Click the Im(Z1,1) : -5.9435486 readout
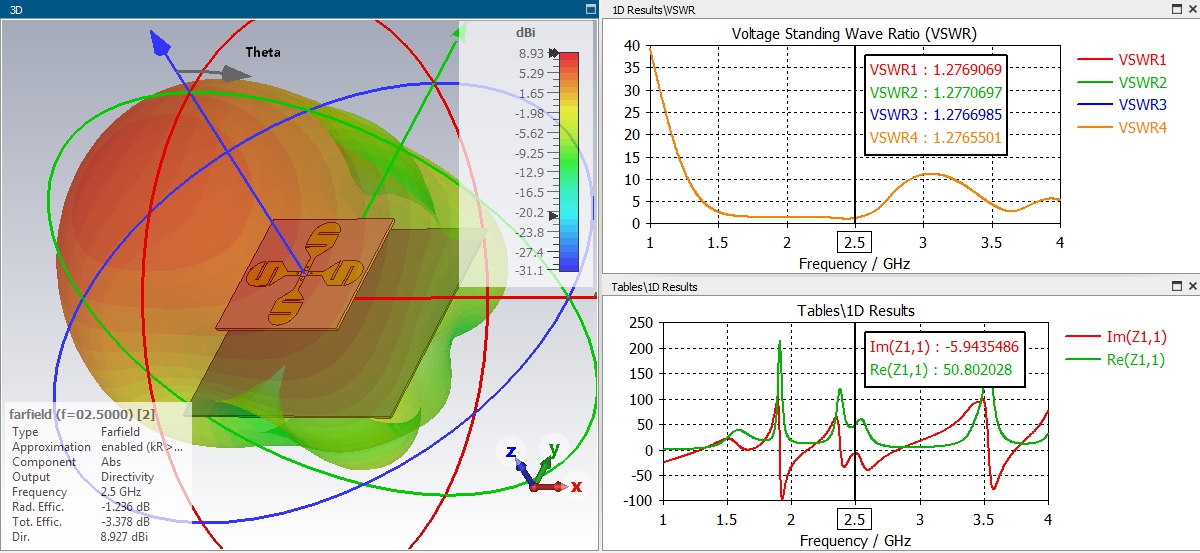Viewport: 1200px width, 553px height. pos(945,346)
